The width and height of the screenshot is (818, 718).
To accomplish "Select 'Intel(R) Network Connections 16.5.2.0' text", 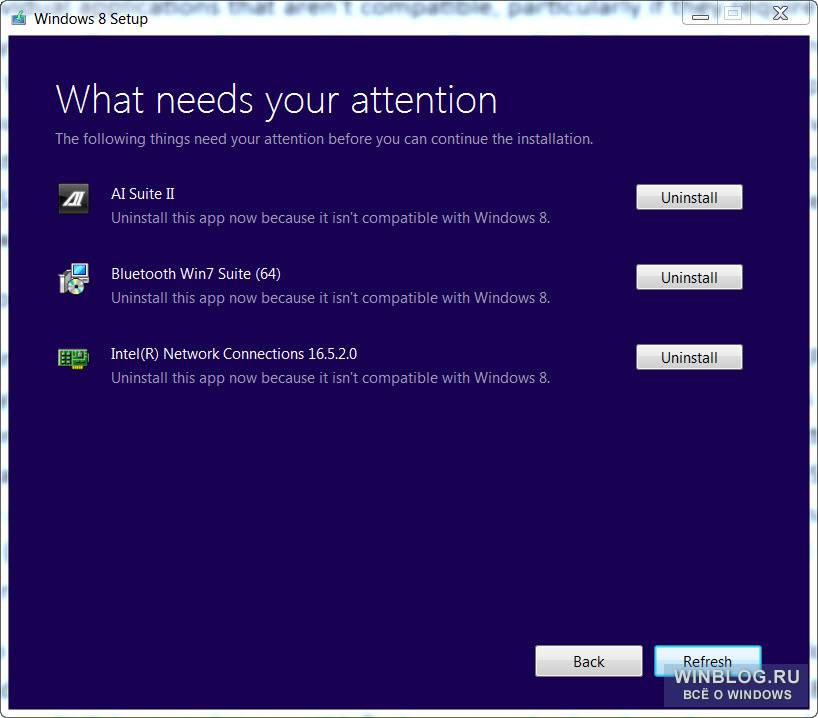I will tap(234, 354).
